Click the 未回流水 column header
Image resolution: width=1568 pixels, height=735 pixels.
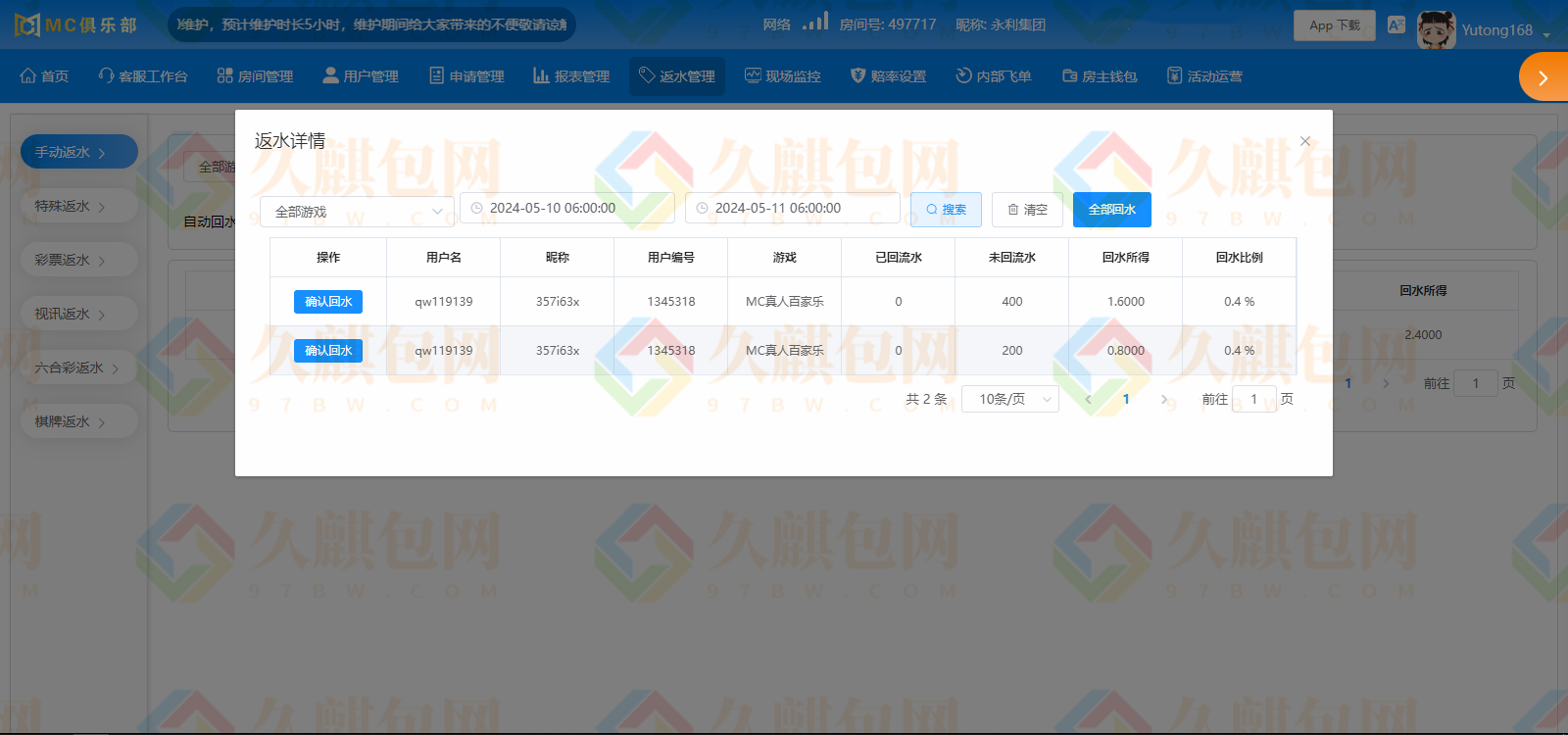coord(1012,258)
